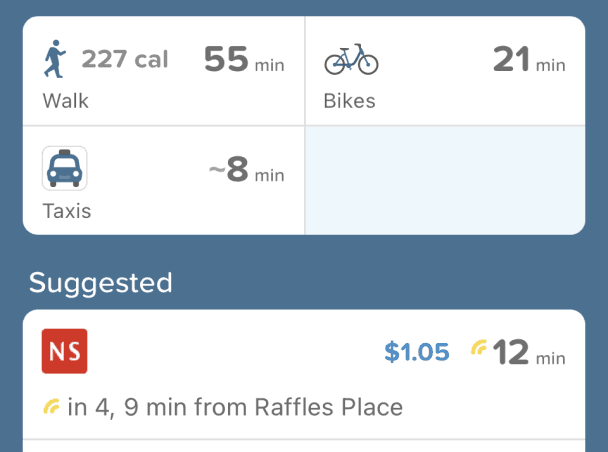
Task: Select the Taxis travel option label
Action: (x=67, y=211)
